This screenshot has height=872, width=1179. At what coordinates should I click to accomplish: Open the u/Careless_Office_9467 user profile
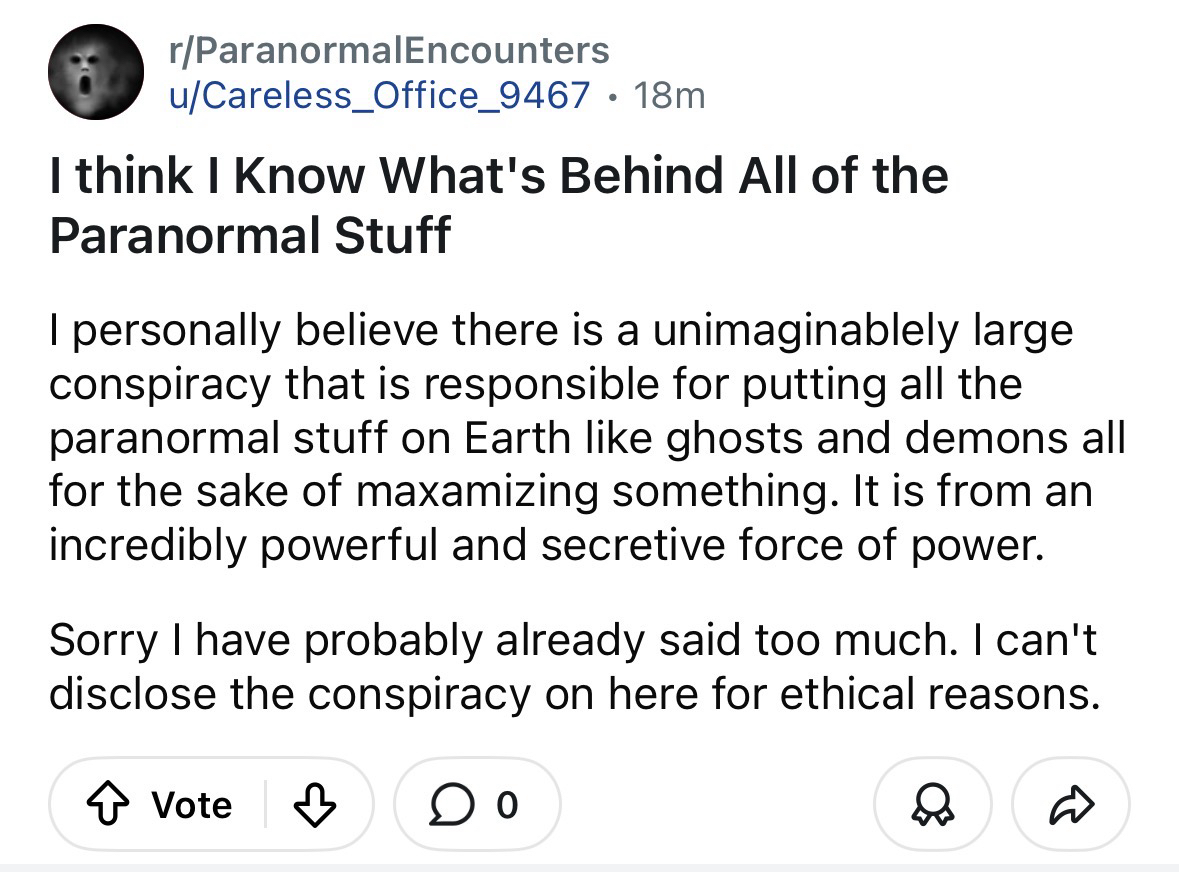(x=380, y=95)
